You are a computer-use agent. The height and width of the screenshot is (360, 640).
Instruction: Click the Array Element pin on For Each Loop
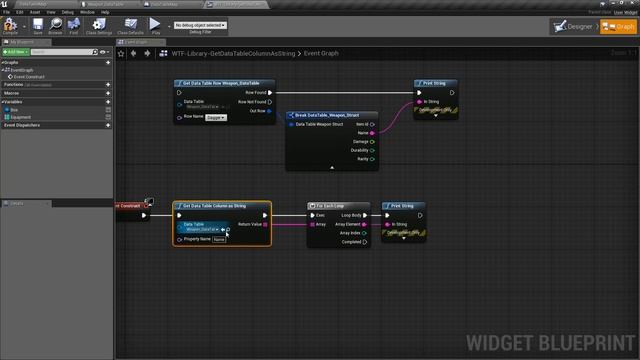[364, 224]
